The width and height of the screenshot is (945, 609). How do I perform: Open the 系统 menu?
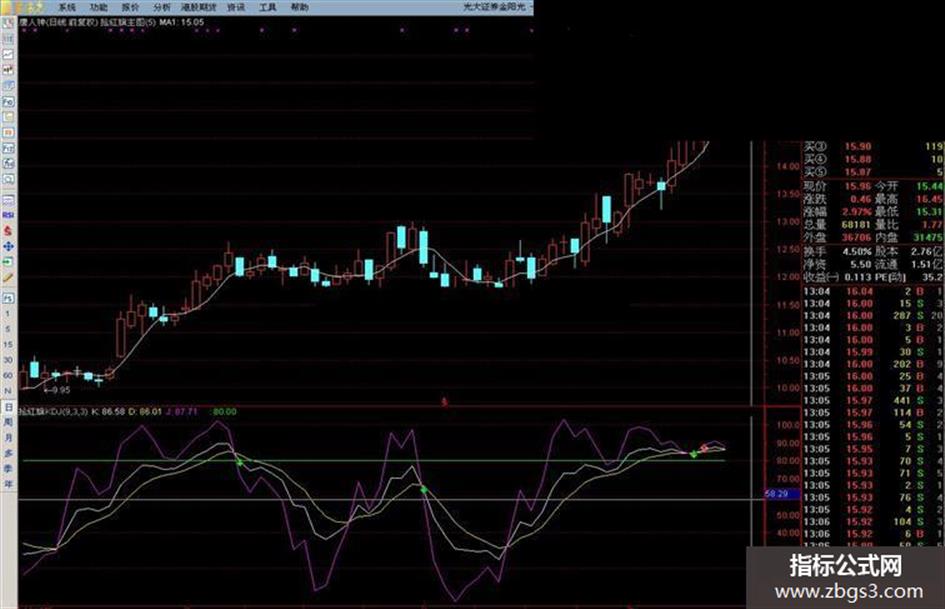pos(67,7)
